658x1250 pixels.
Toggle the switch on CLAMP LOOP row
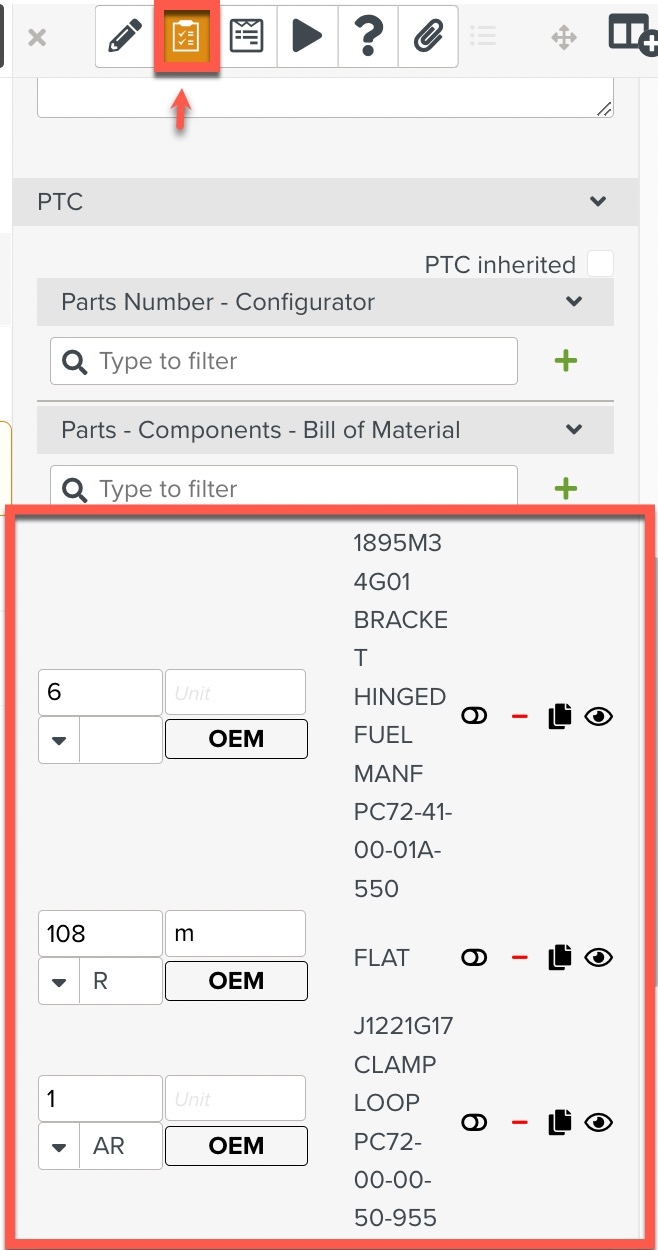(474, 1123)
